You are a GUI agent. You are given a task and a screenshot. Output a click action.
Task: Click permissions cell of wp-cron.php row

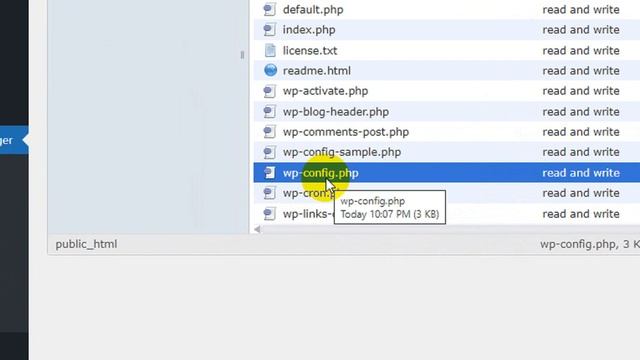tap(581, 193)
